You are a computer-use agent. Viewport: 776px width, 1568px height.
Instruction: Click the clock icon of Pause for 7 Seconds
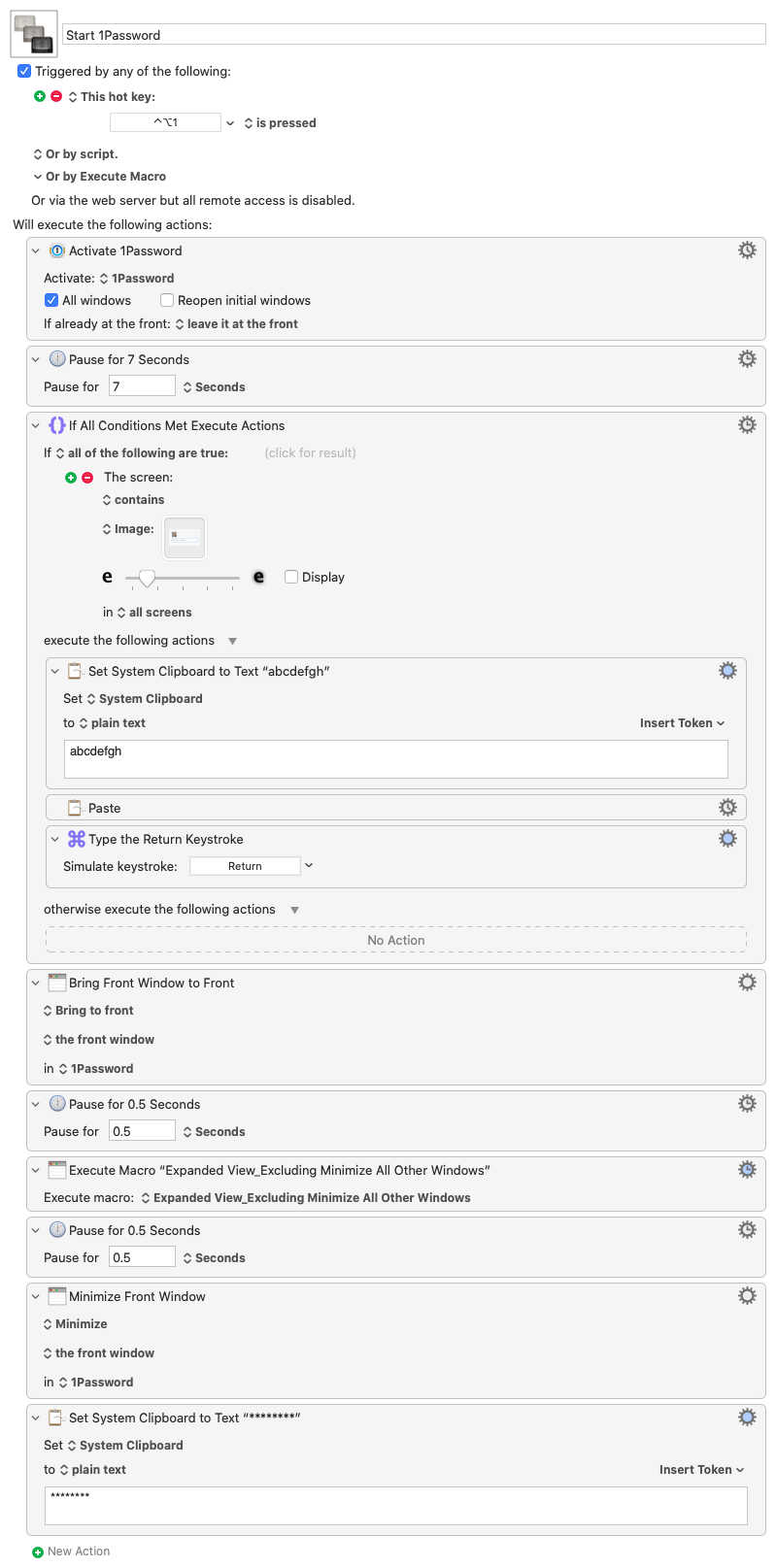pyautogui.click(x=57, y=359)
